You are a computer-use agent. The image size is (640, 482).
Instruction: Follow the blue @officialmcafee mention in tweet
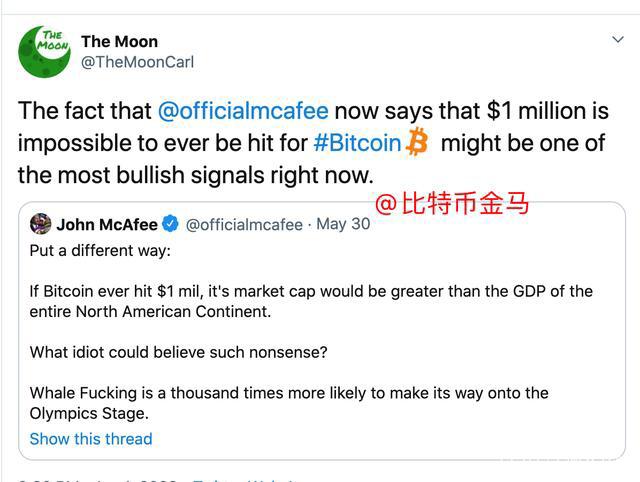click(x=243, y=111)
